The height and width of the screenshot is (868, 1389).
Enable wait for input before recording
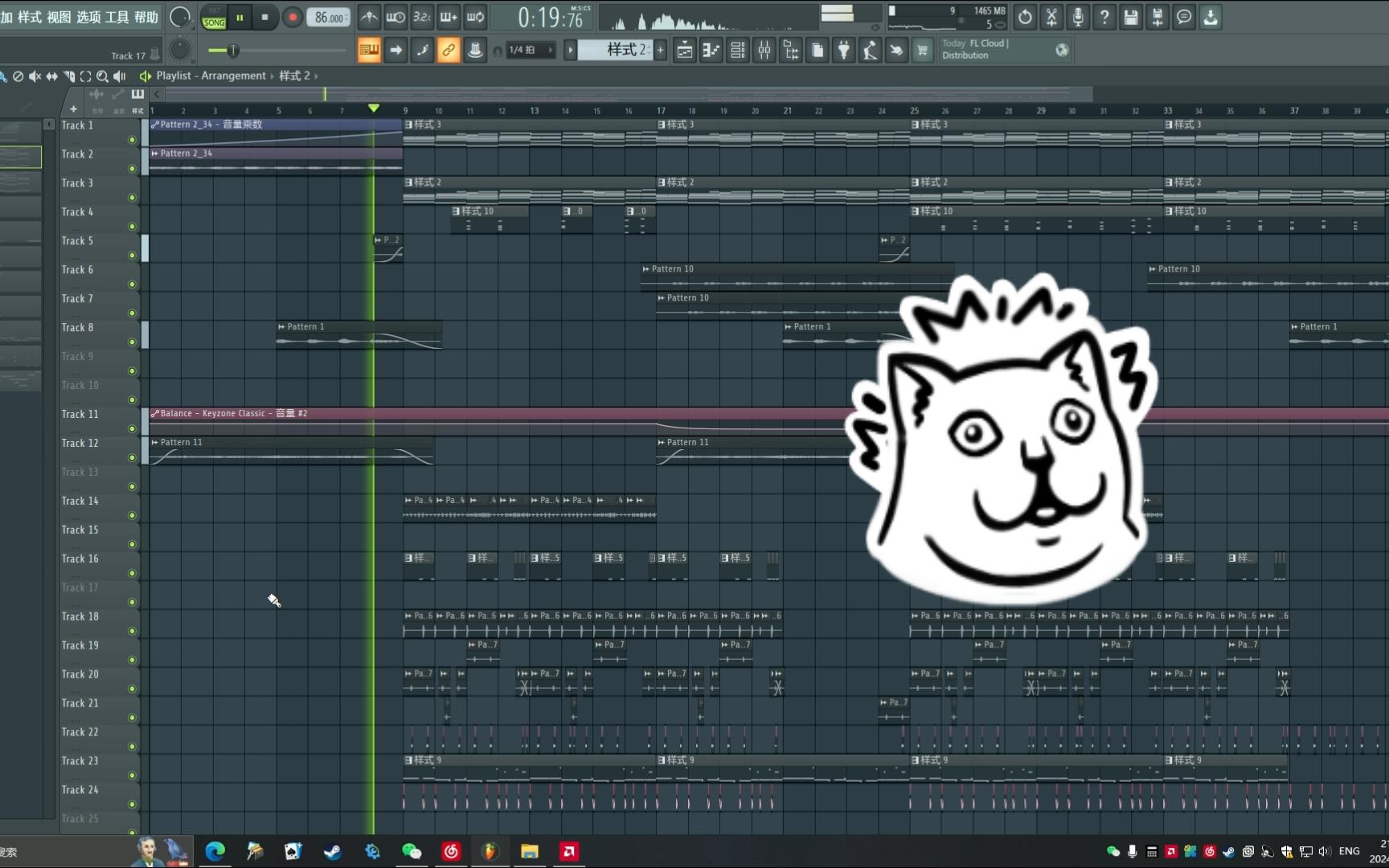pos(395,17)
